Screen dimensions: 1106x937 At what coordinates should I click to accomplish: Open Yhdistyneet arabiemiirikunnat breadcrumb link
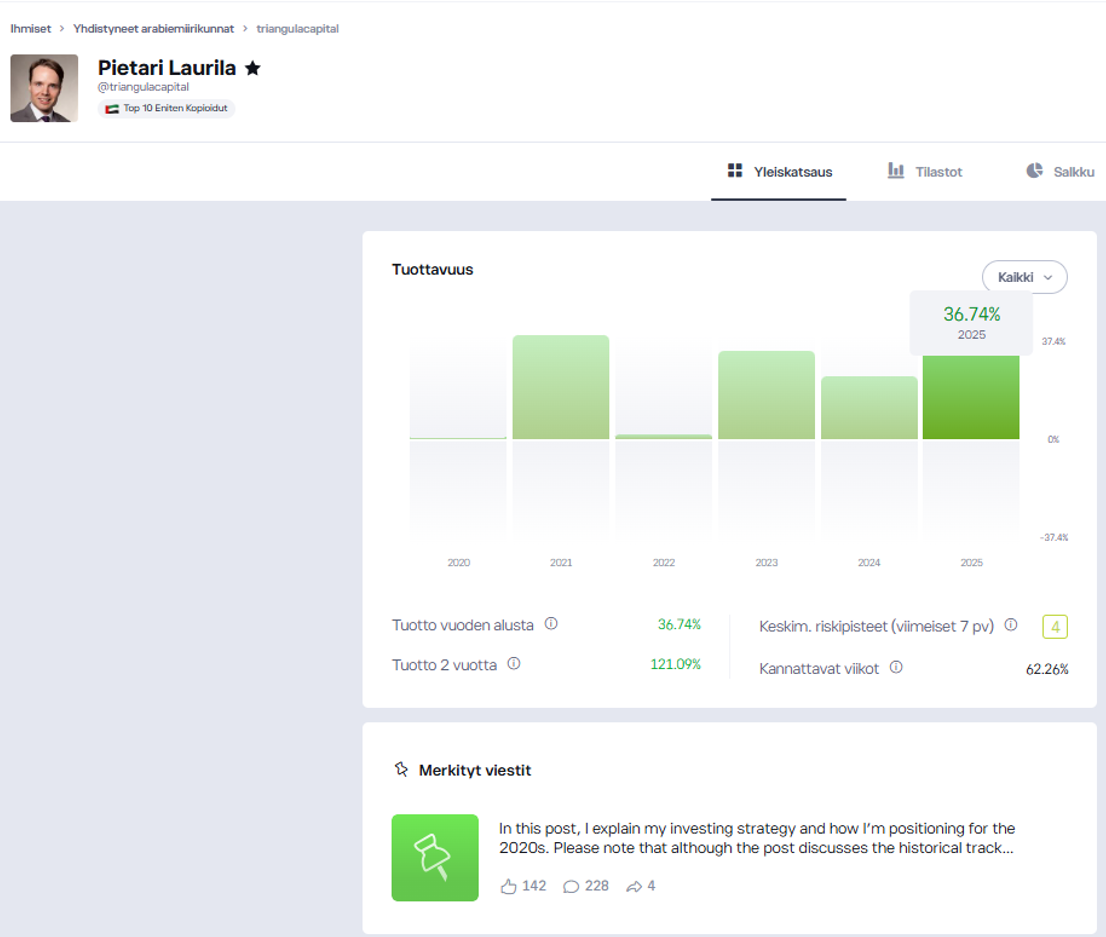click(153, 29)
